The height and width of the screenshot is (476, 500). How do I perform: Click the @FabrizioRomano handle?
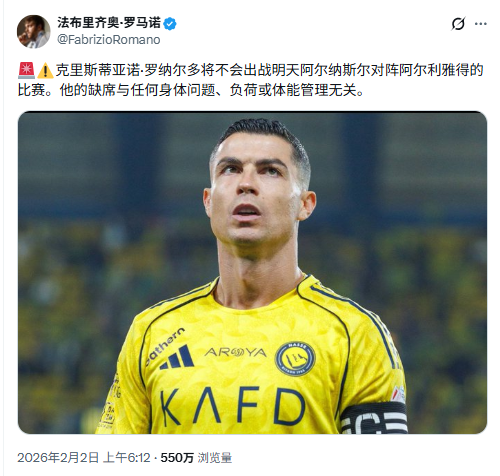click(x=109, y=40)
